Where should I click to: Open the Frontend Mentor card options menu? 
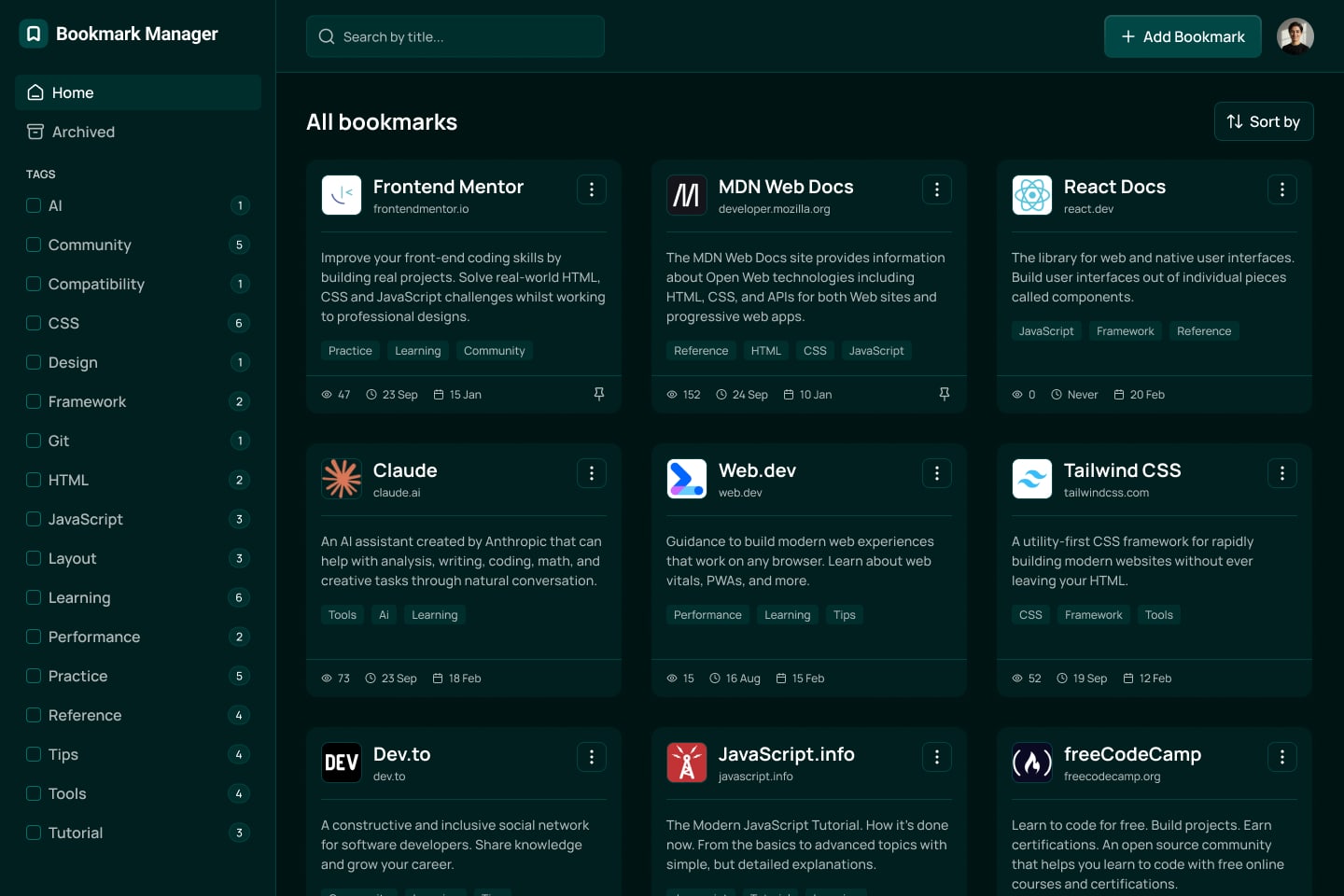pyautogui.click(x=592, y=189)
